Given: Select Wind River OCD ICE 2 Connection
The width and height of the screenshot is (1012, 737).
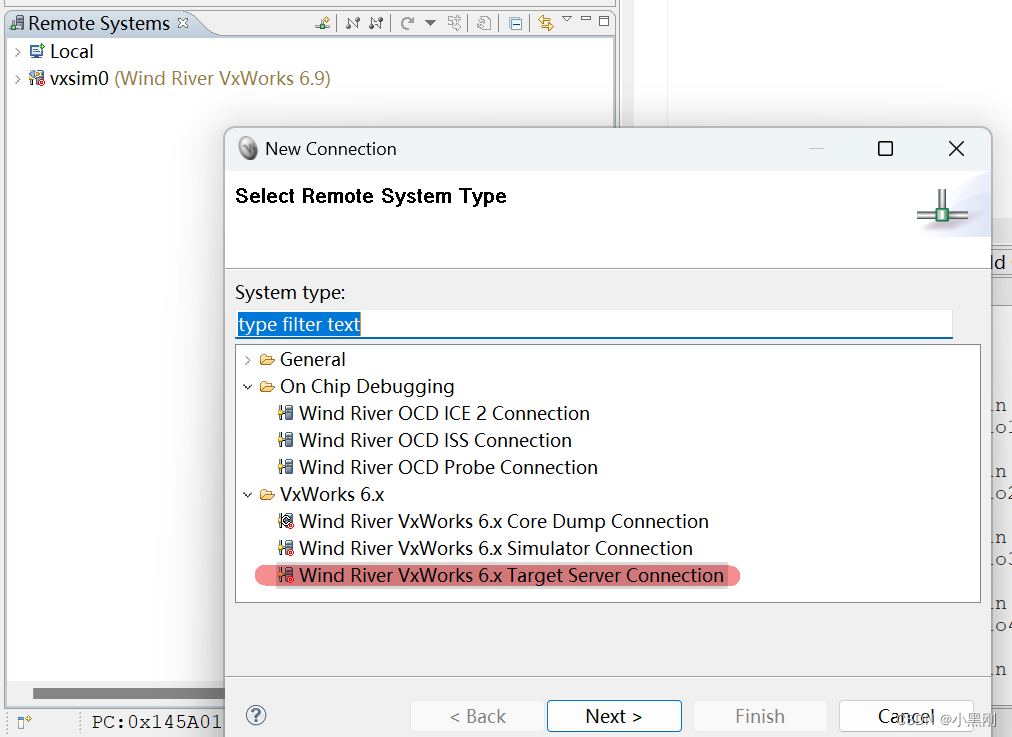Looking at the screenshot, I should click(x=444, y=414).
